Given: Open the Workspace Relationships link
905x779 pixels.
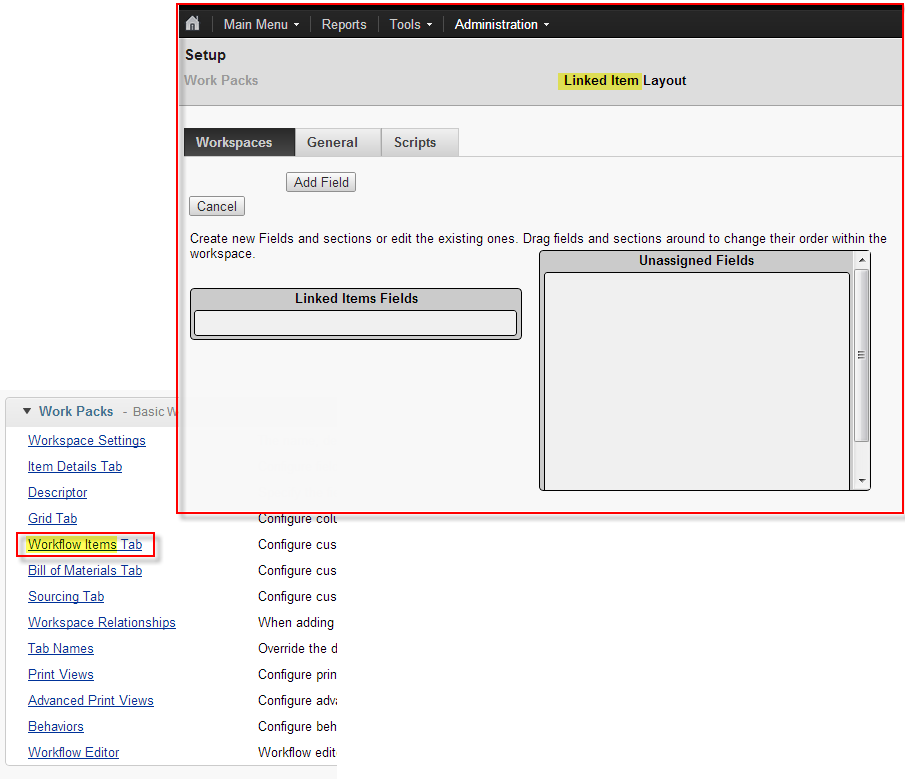Looking at the screenshot, I should point(101,622).
